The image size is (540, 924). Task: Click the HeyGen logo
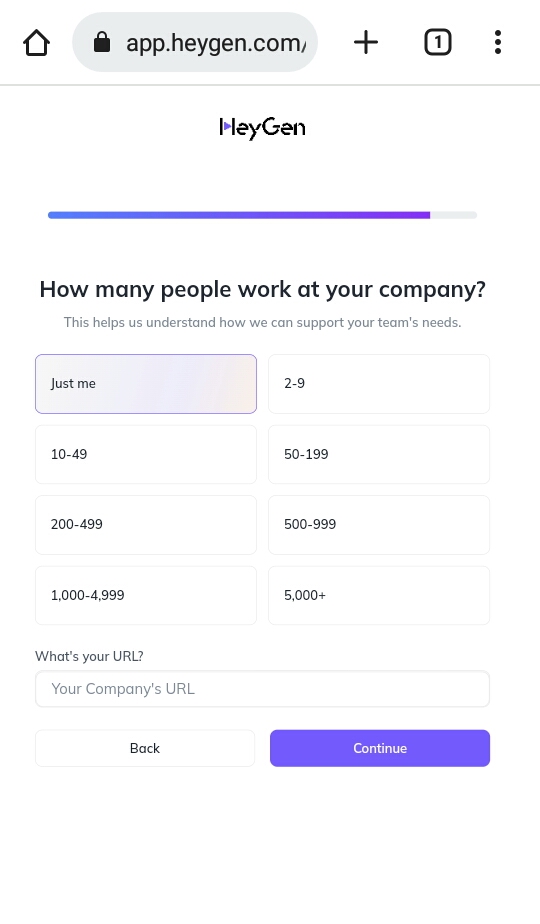point(262,127)
